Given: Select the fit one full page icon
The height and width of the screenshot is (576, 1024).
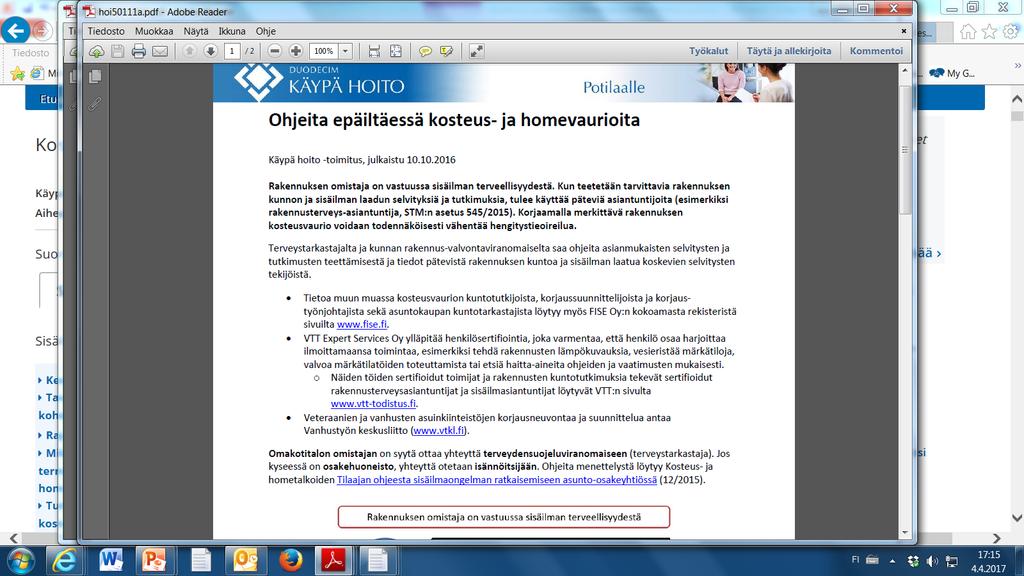Looking at the screenshot, I should pos(396,51).
